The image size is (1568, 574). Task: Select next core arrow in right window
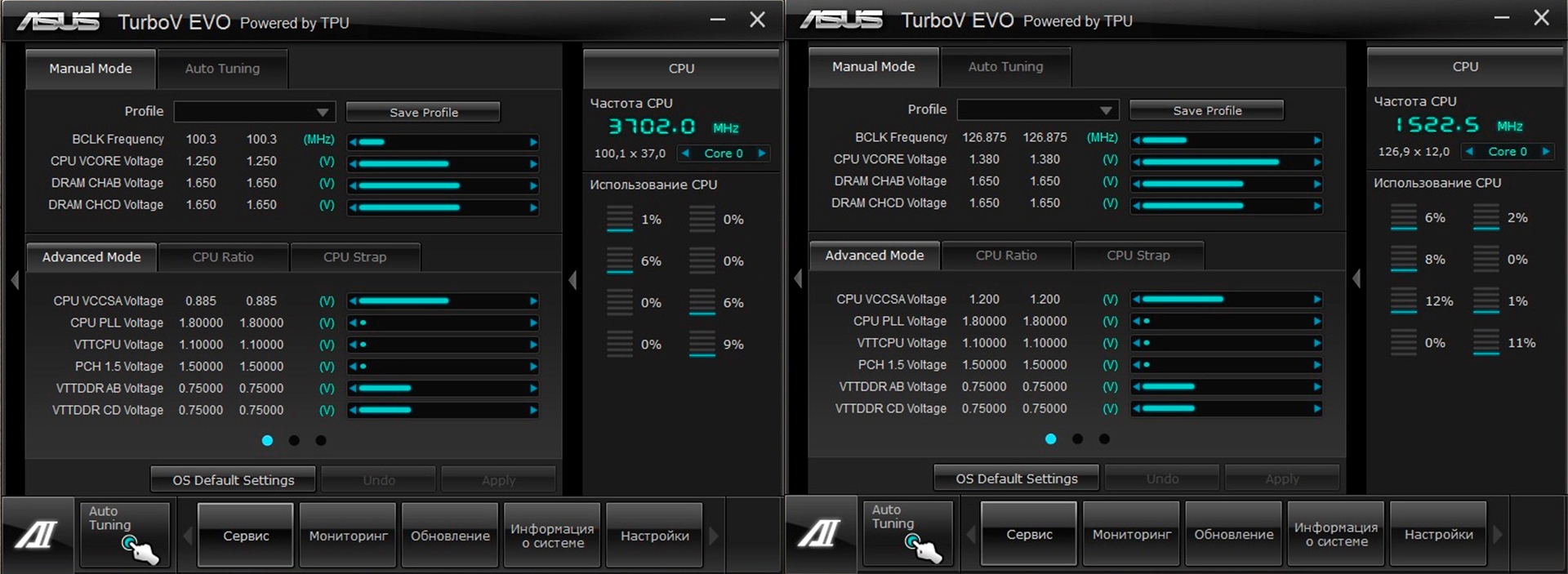1546,151
